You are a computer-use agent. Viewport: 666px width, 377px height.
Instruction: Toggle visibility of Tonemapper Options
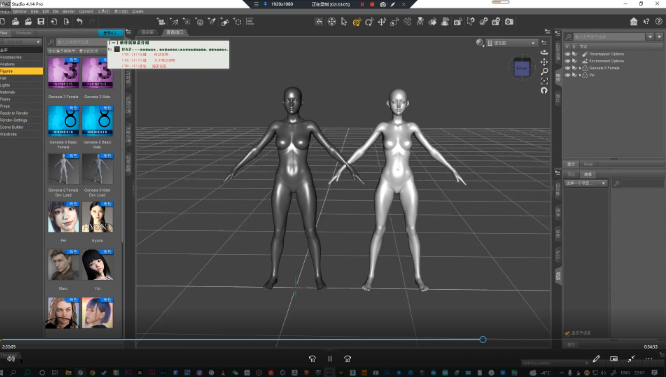(567, 54)
